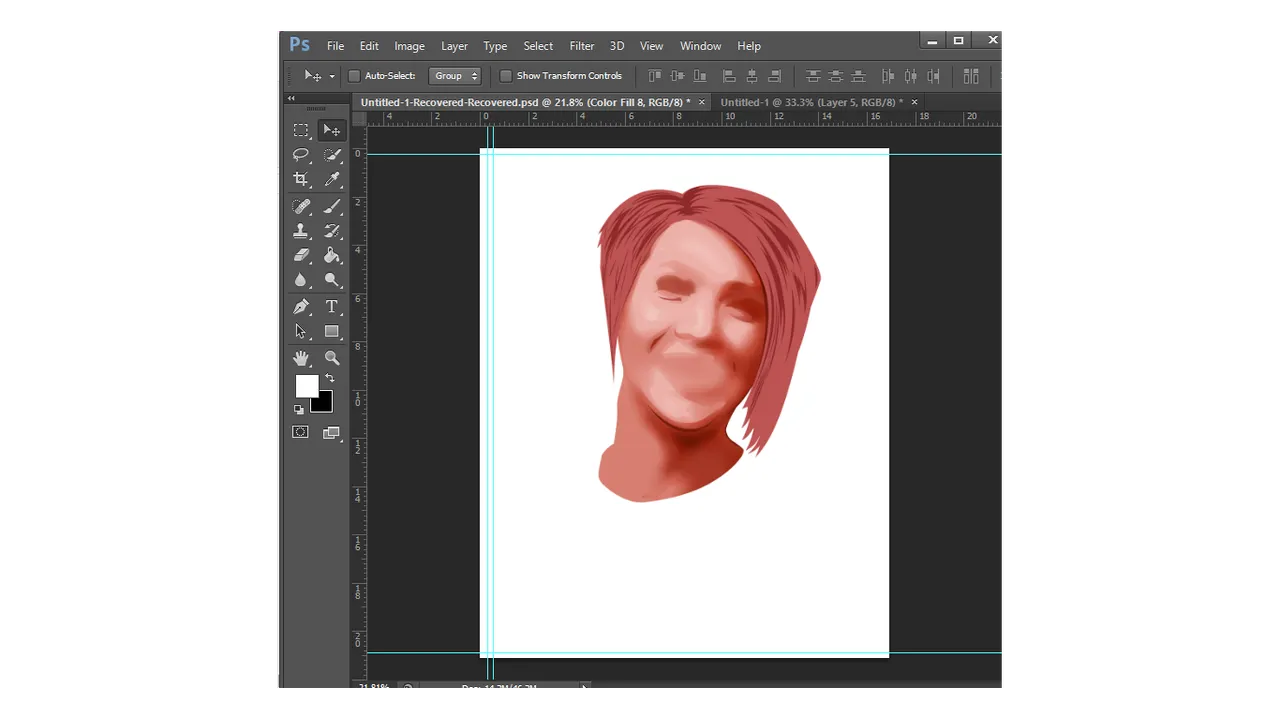1280x720 pixels.
Task: Select the Zoom tool
Action: pyautogui.click(x=332, y=358)
